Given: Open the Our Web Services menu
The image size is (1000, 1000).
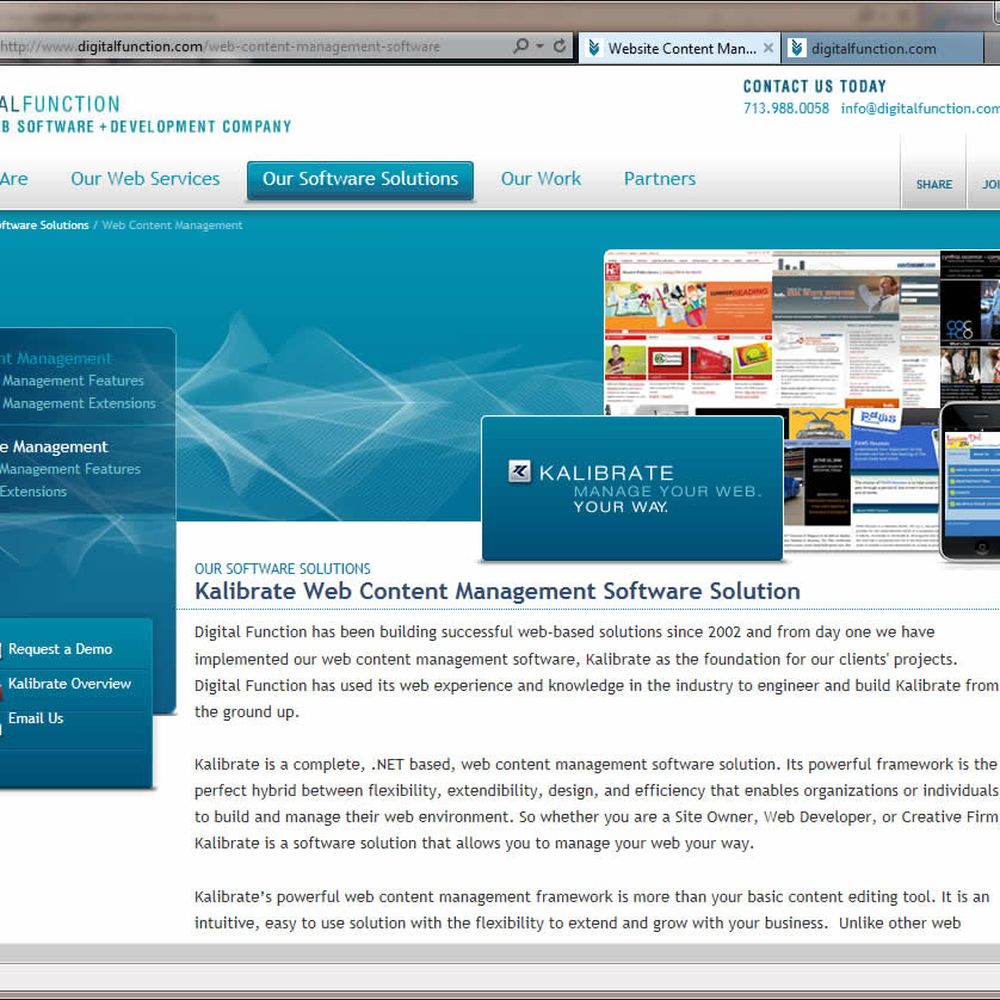Looking at the screenshot, I should pos(145,179).
